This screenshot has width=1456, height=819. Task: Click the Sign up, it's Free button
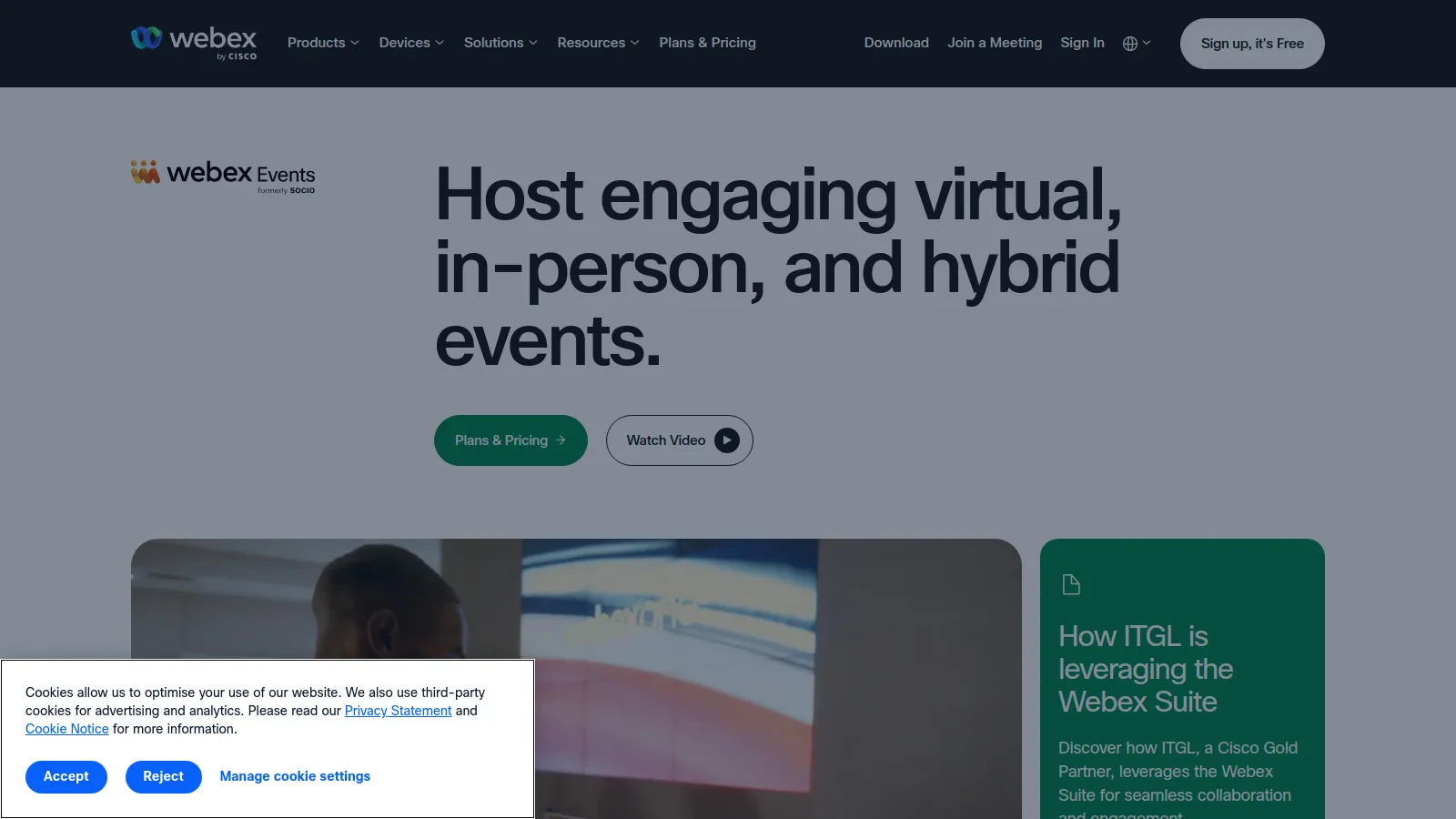click(x=1252, y=43)
